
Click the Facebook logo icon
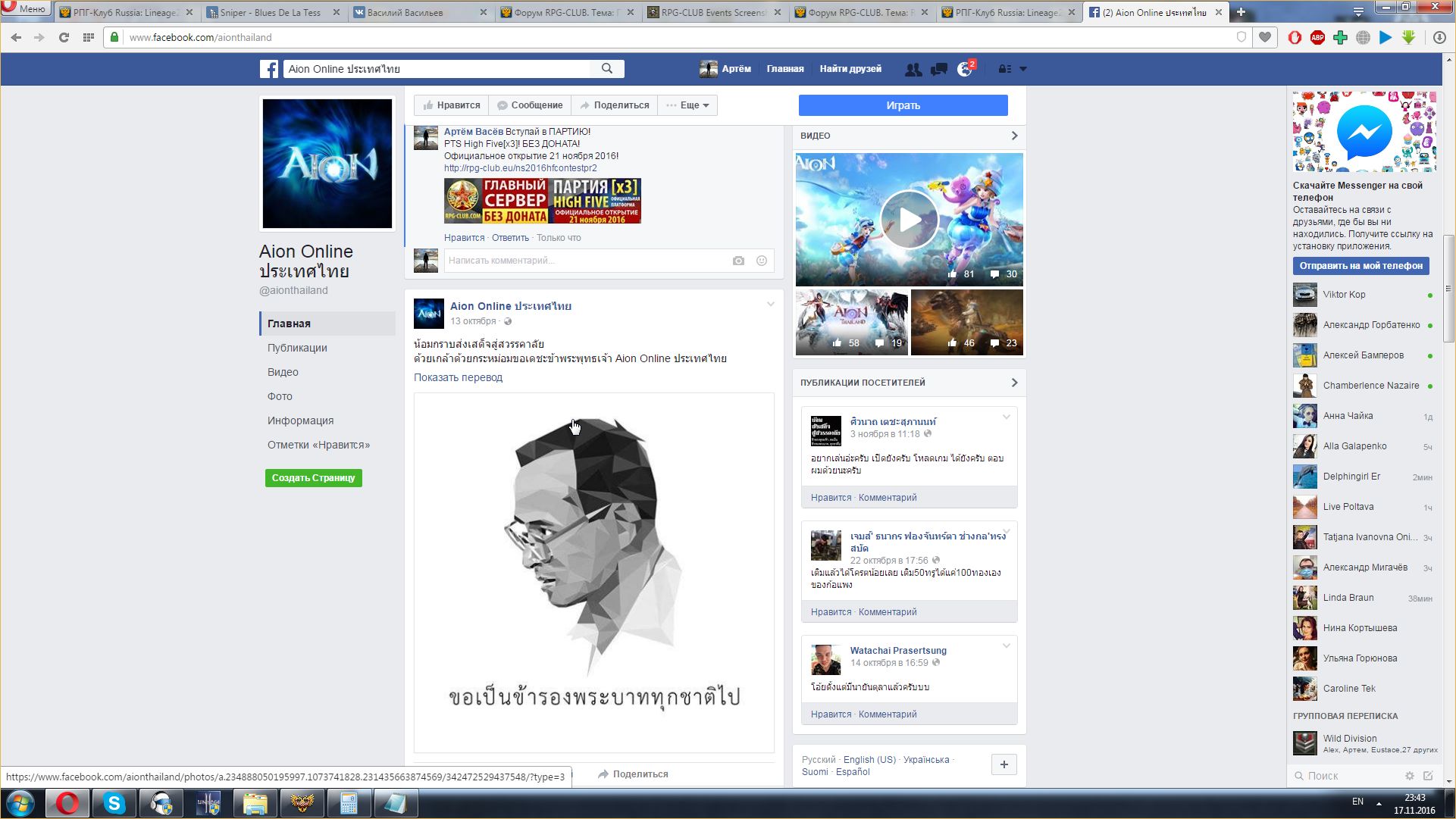tap(269, 69)
